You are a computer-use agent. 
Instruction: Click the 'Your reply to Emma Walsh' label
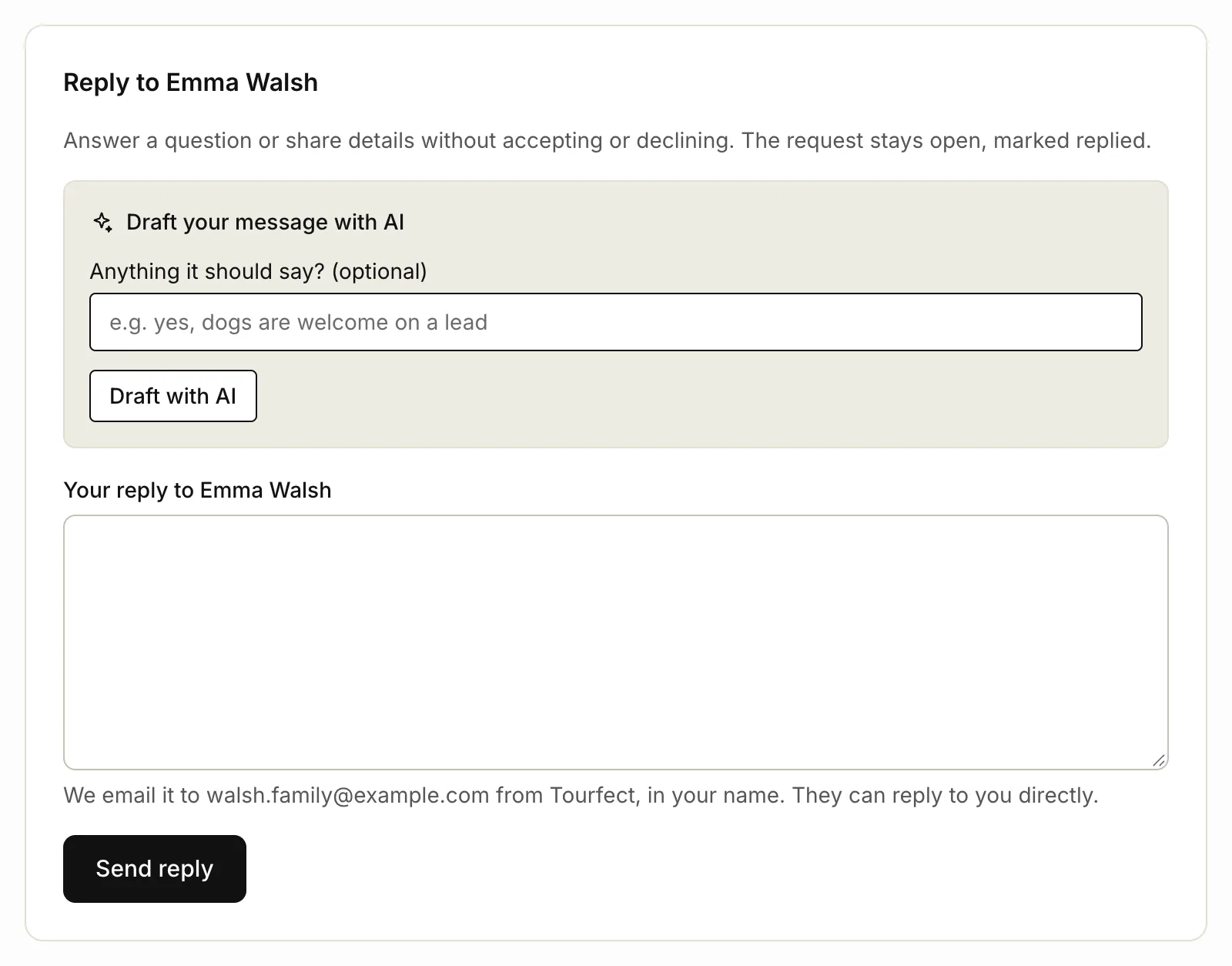197,491
